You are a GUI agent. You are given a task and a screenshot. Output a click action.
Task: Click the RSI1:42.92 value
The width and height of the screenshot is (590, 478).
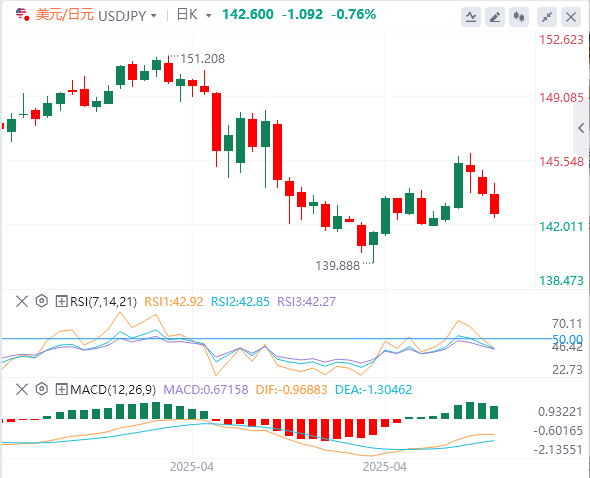point(174,302)
